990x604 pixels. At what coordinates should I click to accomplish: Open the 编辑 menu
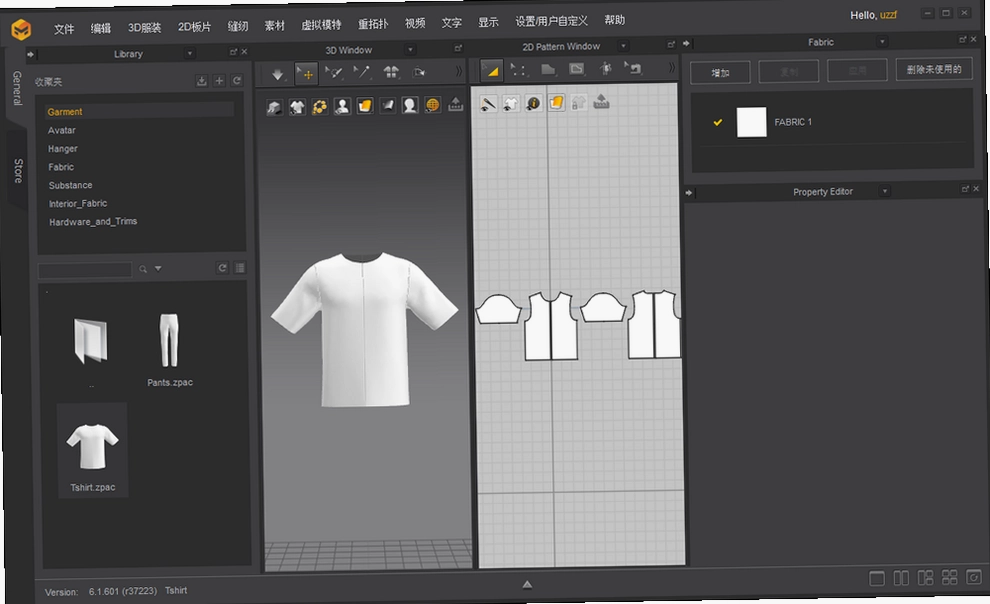point(100,28)
